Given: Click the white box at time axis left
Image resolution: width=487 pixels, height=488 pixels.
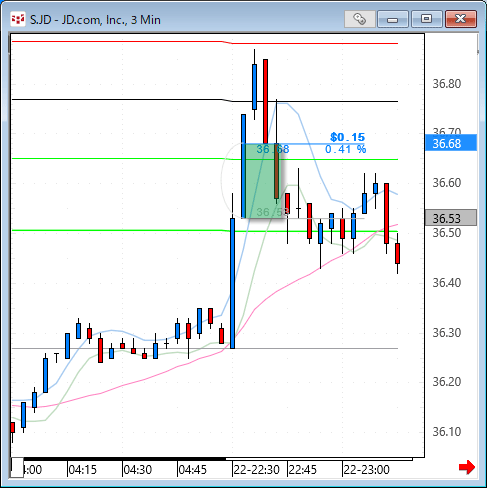Looking at the screenshot, I should pos(17,468).
